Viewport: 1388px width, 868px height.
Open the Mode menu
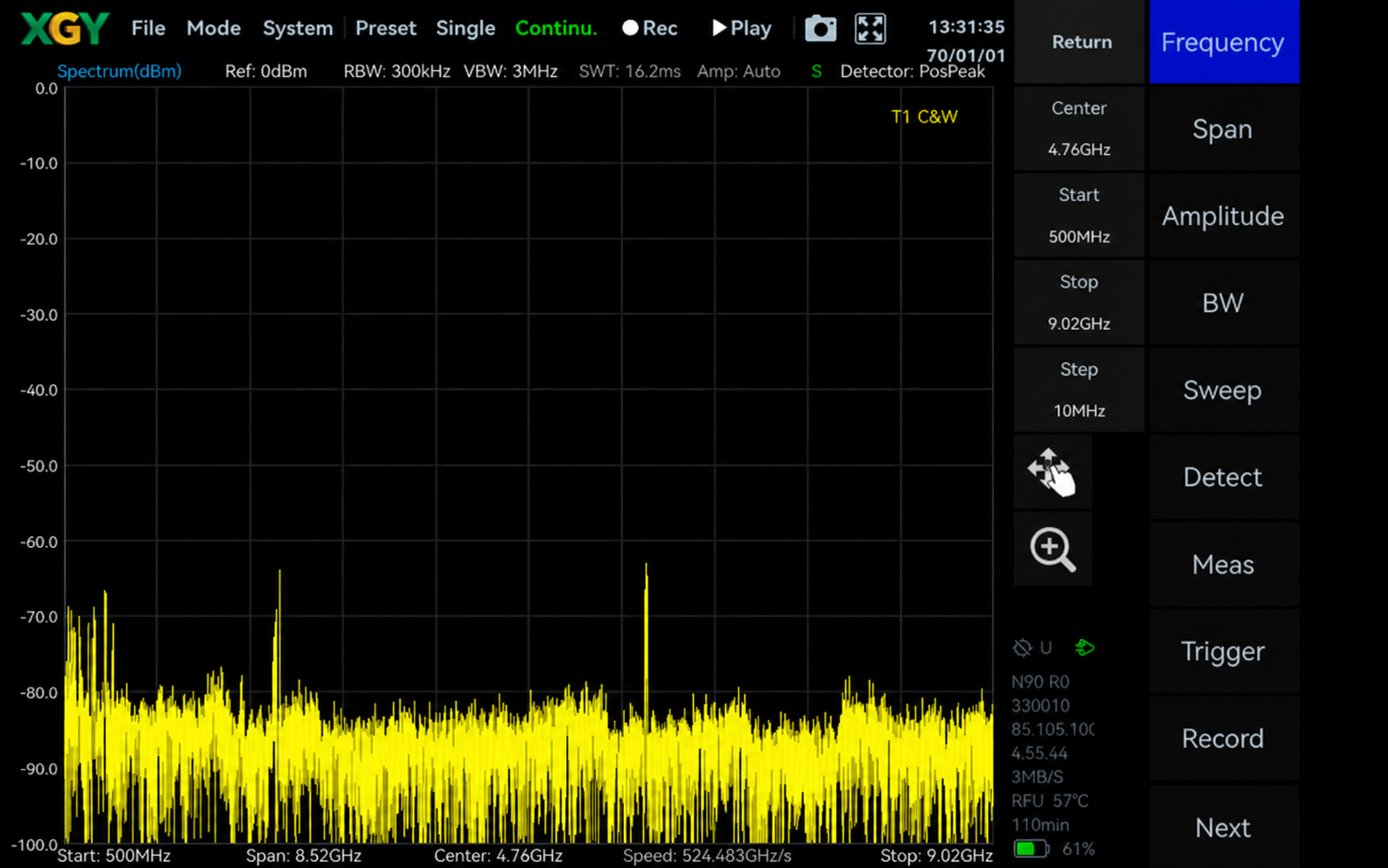(214, 28)
